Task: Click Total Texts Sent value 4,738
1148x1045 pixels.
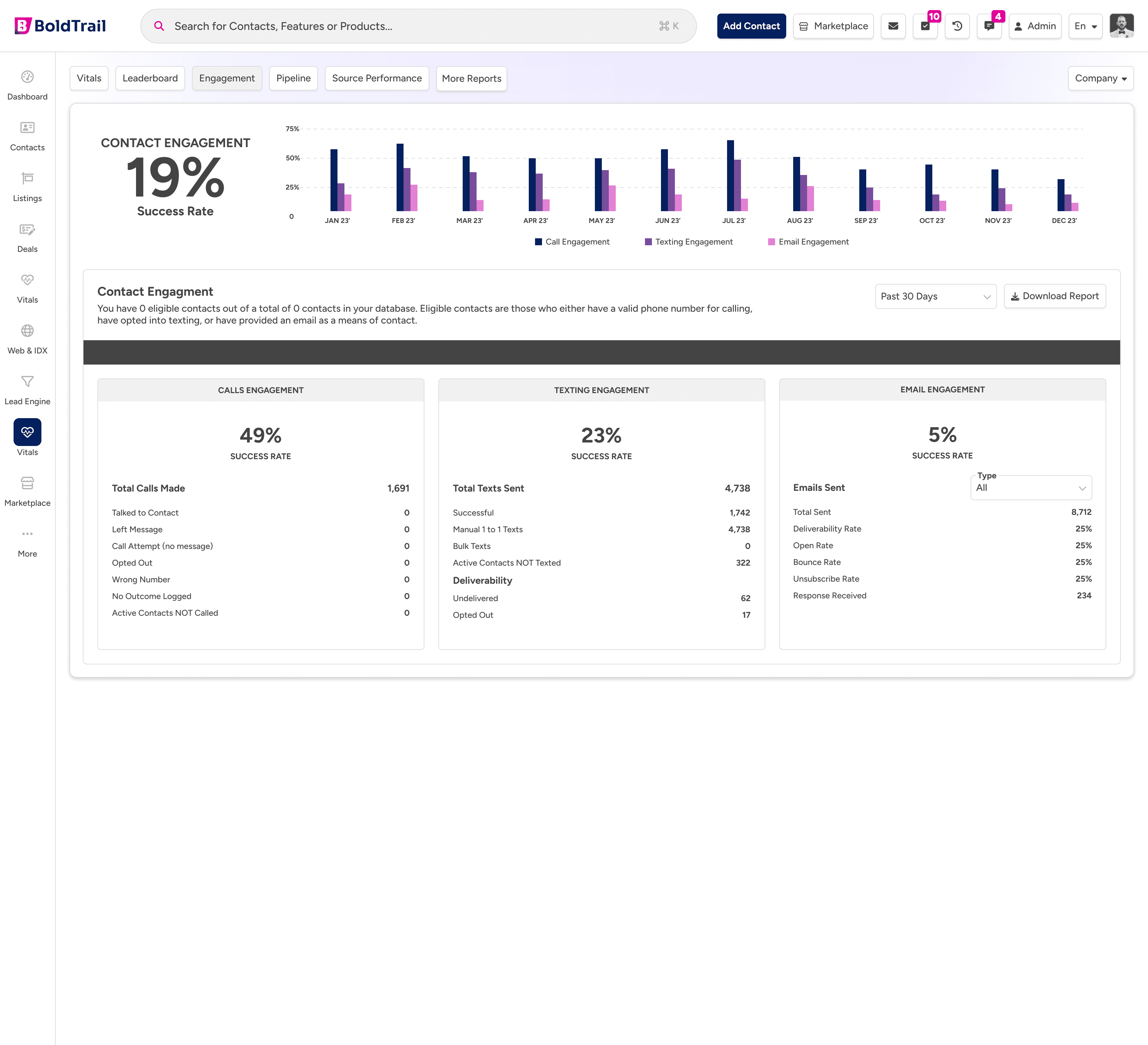Action: (x=738, y=489)
